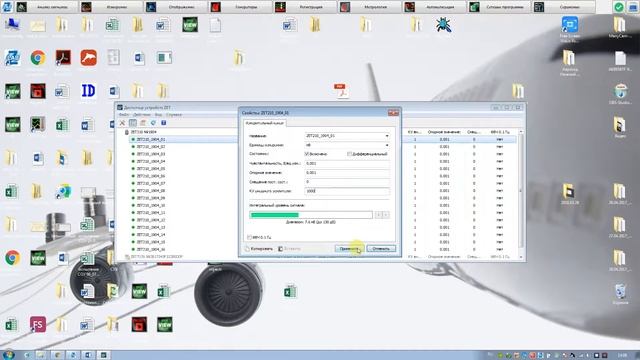640x360 pixels.
Task: Open the Сервисные menu in ZETLAB panel
Action: [x=563, y=7]
